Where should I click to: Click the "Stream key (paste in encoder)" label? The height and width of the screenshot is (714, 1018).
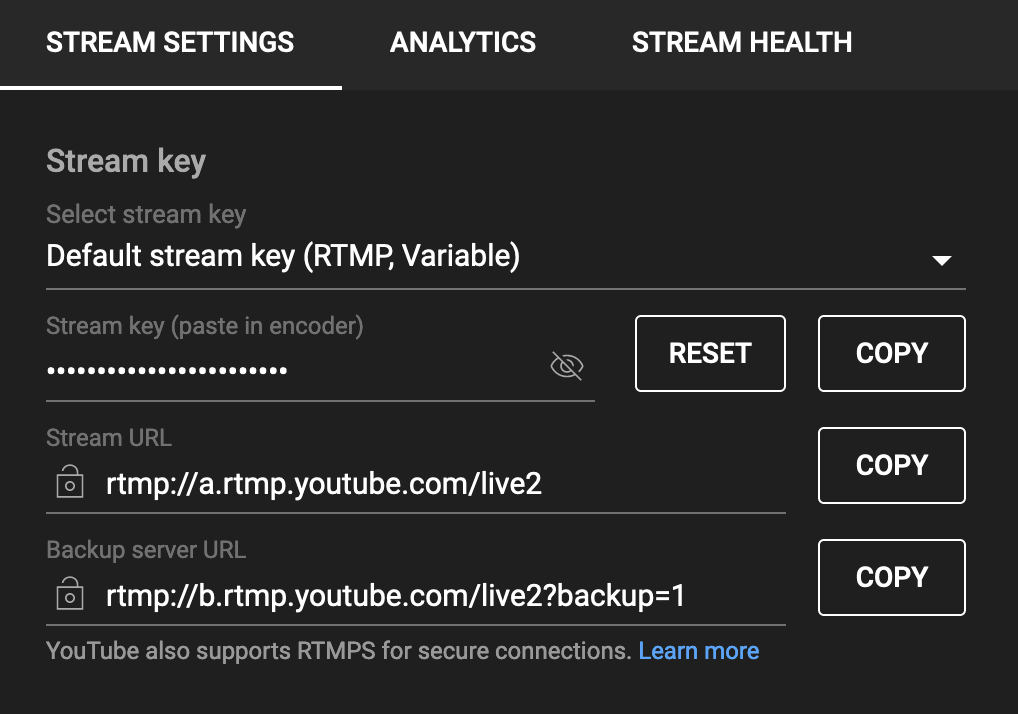pos(204,325)
